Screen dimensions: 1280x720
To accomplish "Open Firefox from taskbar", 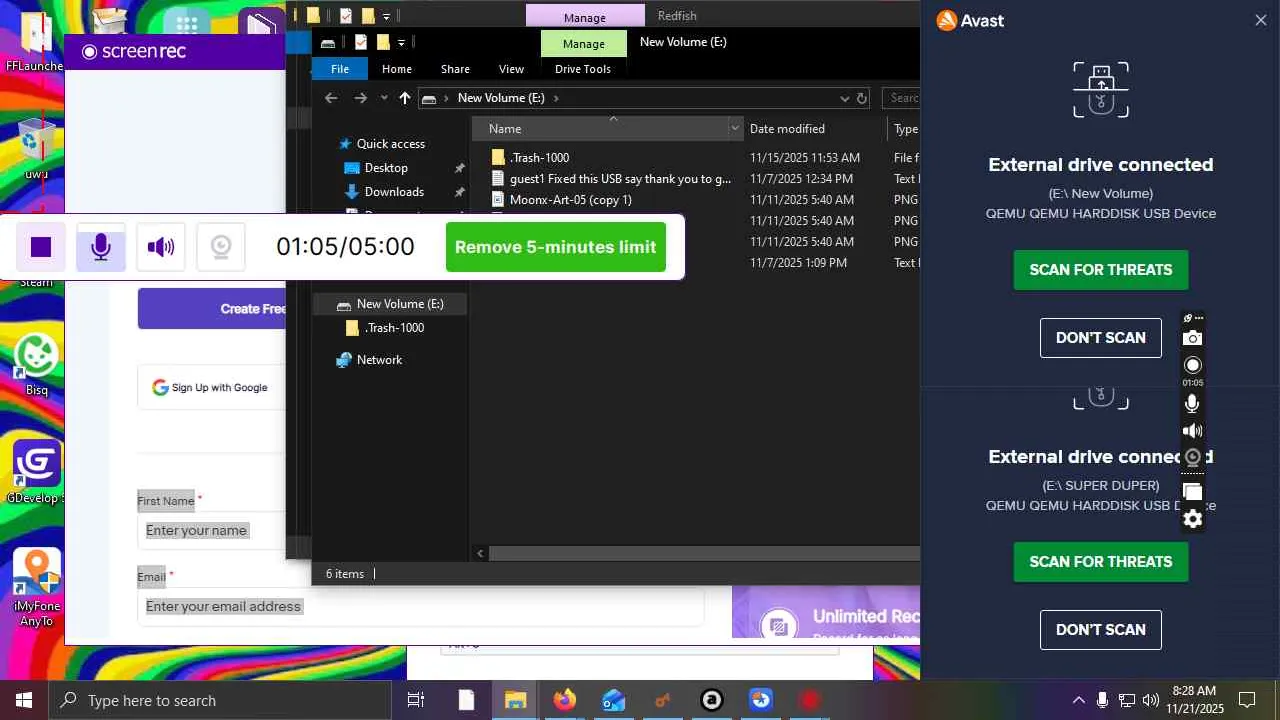I will point(564,700).
